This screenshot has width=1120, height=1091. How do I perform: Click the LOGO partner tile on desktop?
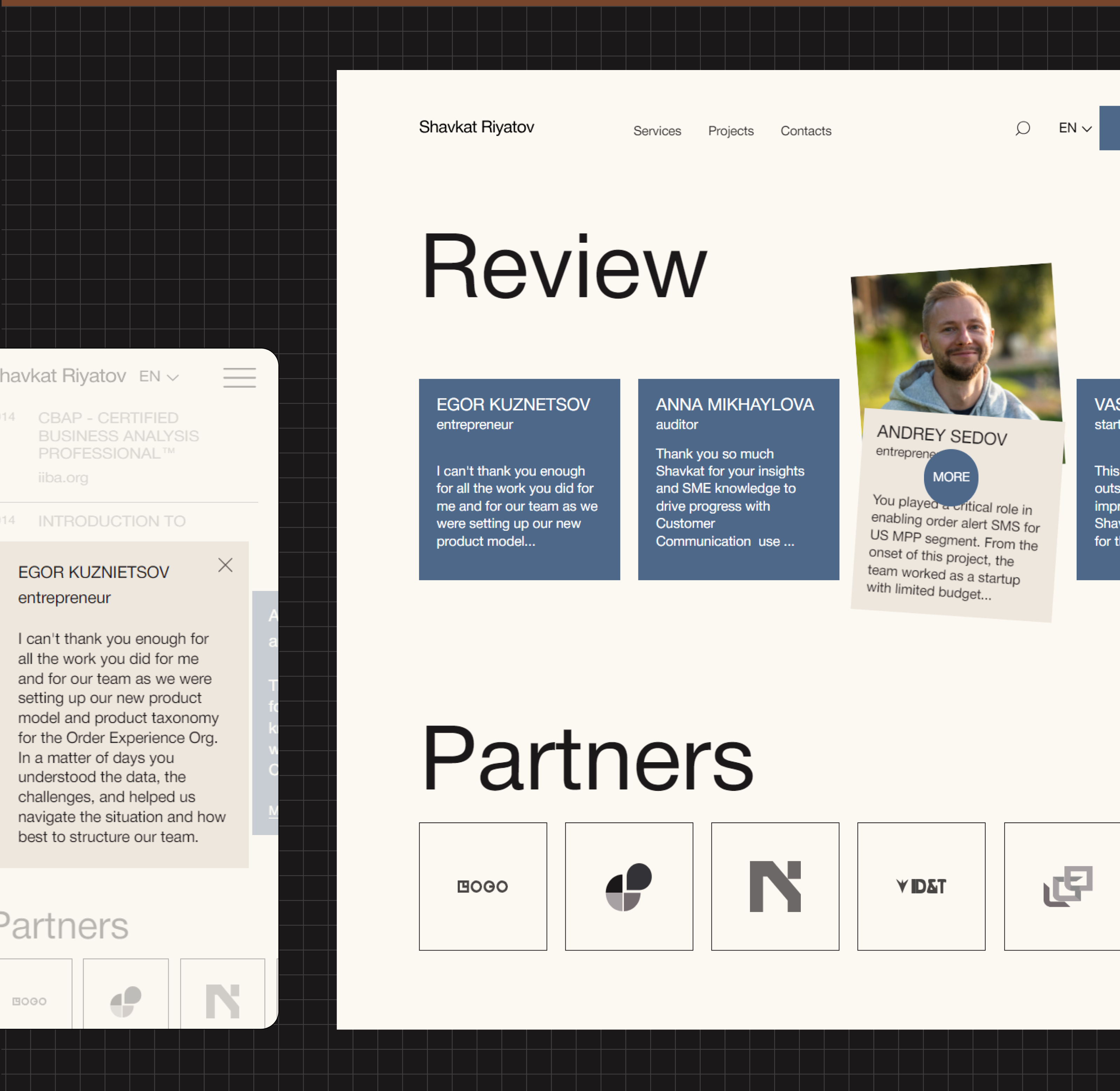[482, 887]
